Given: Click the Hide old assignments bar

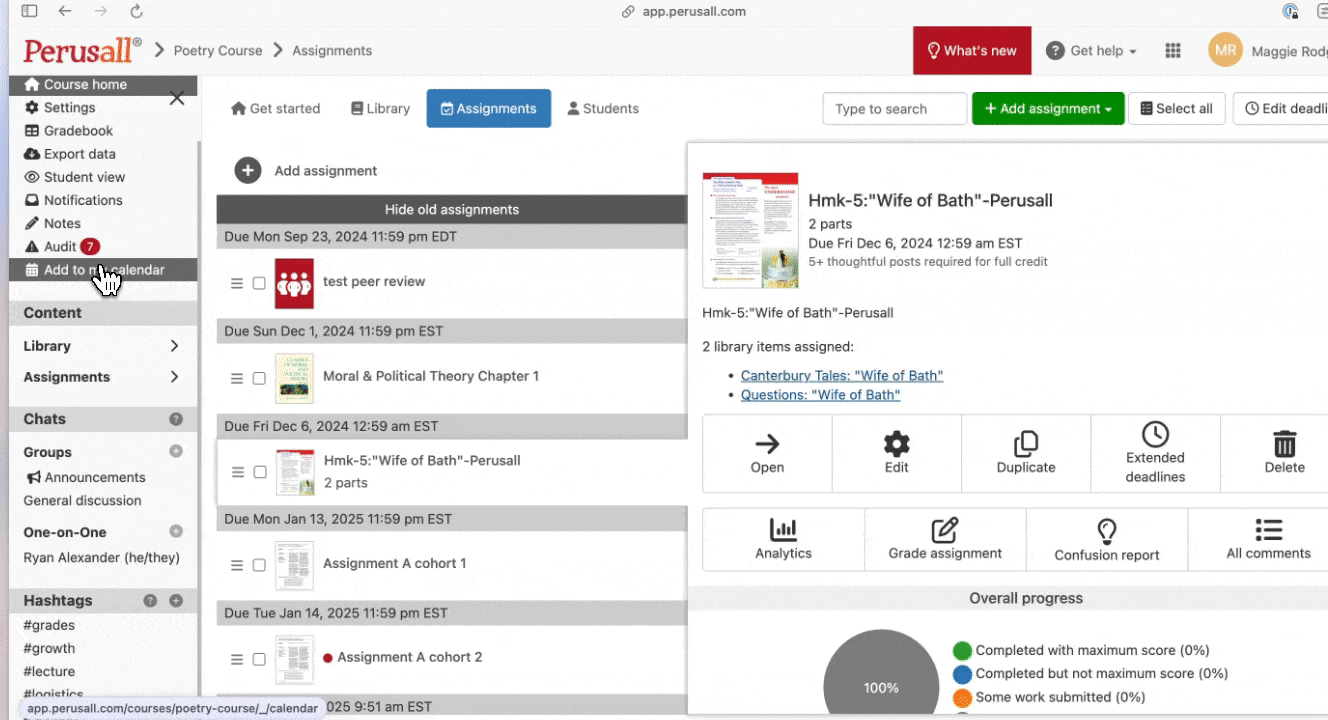Looking at the screenshot, I should click(x=452, y=210).
